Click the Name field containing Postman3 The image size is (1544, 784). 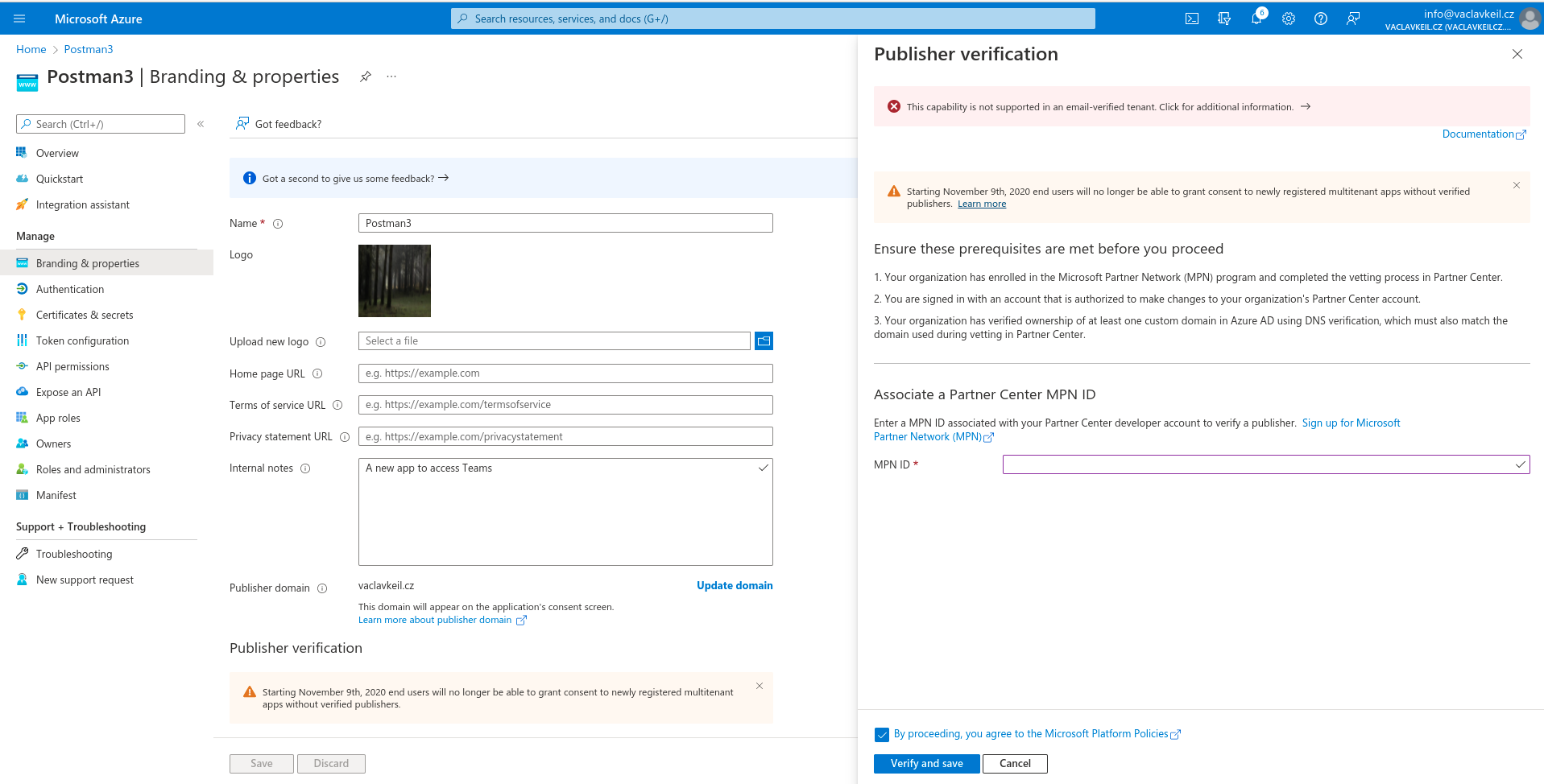(x=565, y=223)
